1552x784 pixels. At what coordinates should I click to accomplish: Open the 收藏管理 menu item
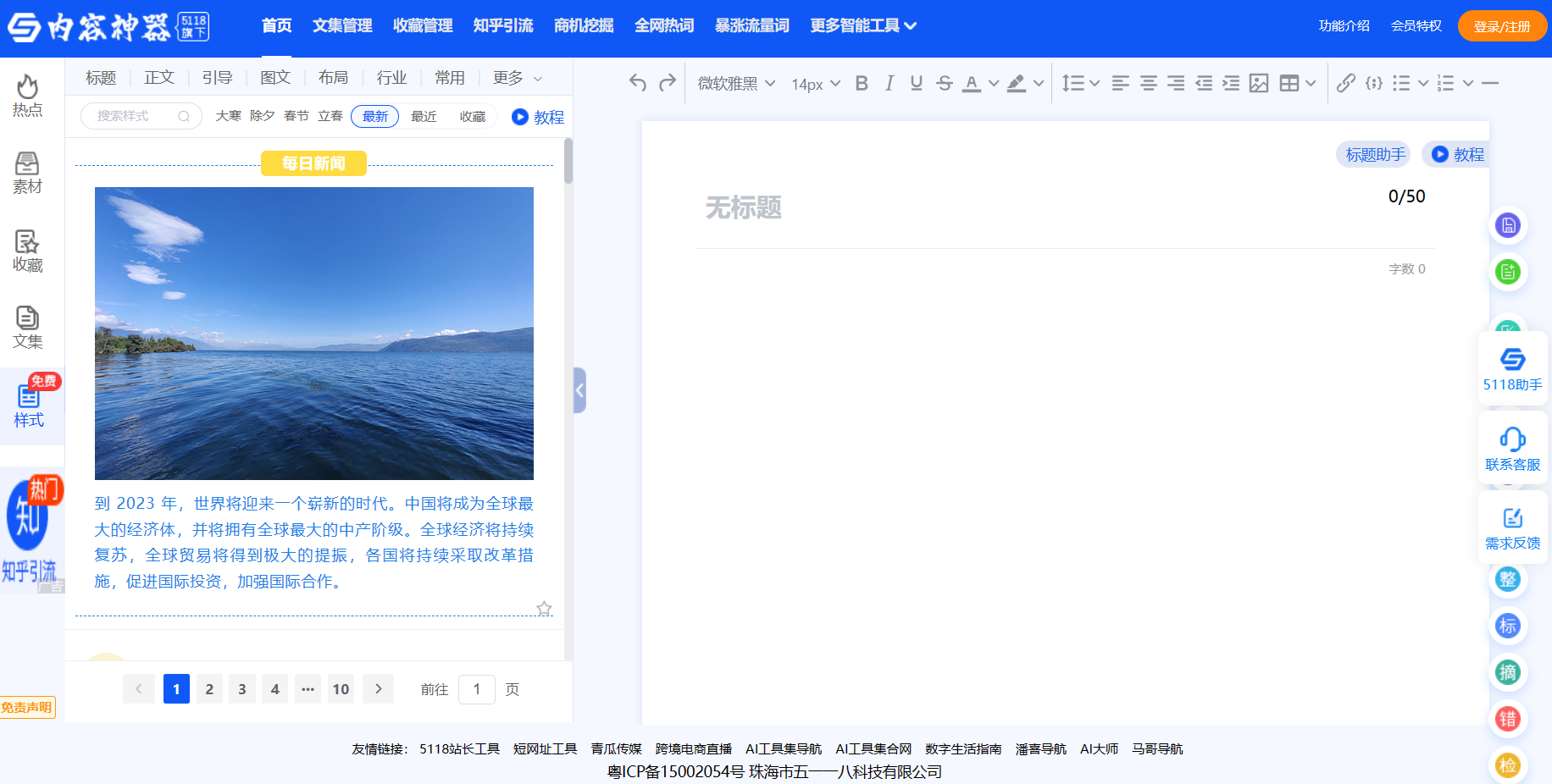pyautogui.click(x=423, y=25)
